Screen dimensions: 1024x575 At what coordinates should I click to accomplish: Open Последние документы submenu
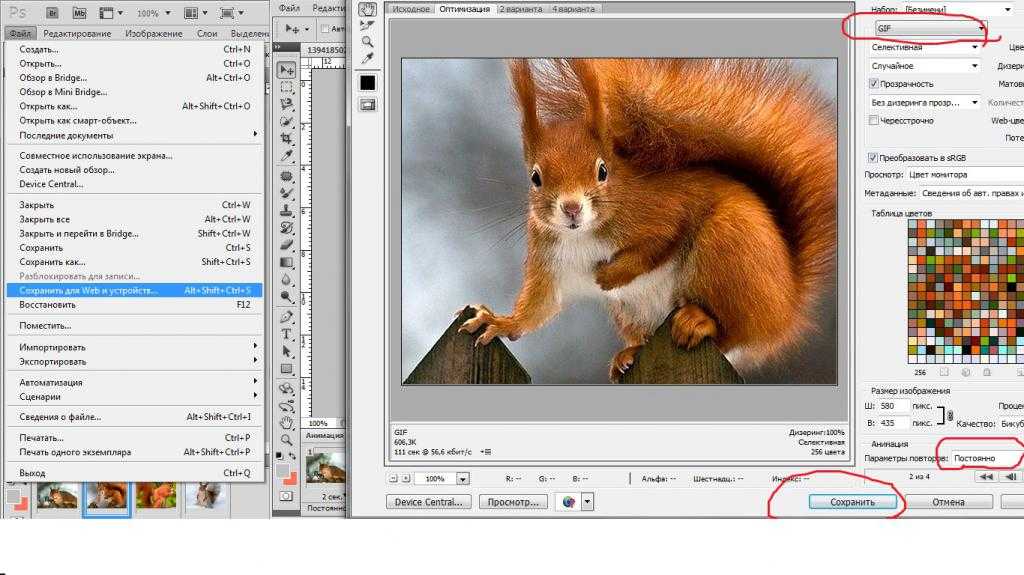click(x=135, y=135)
